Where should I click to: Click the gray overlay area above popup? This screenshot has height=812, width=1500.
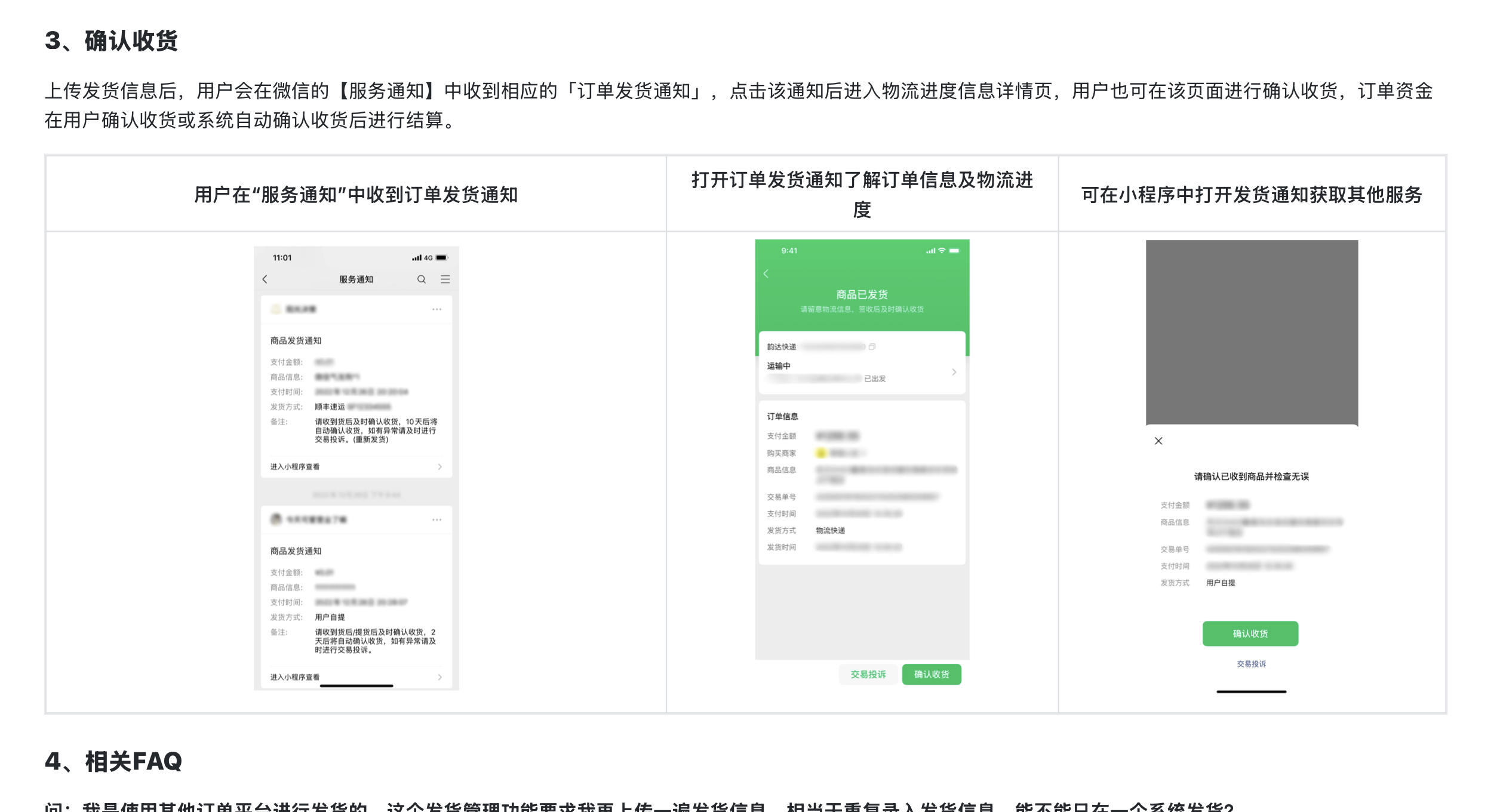click(1252, 332)
